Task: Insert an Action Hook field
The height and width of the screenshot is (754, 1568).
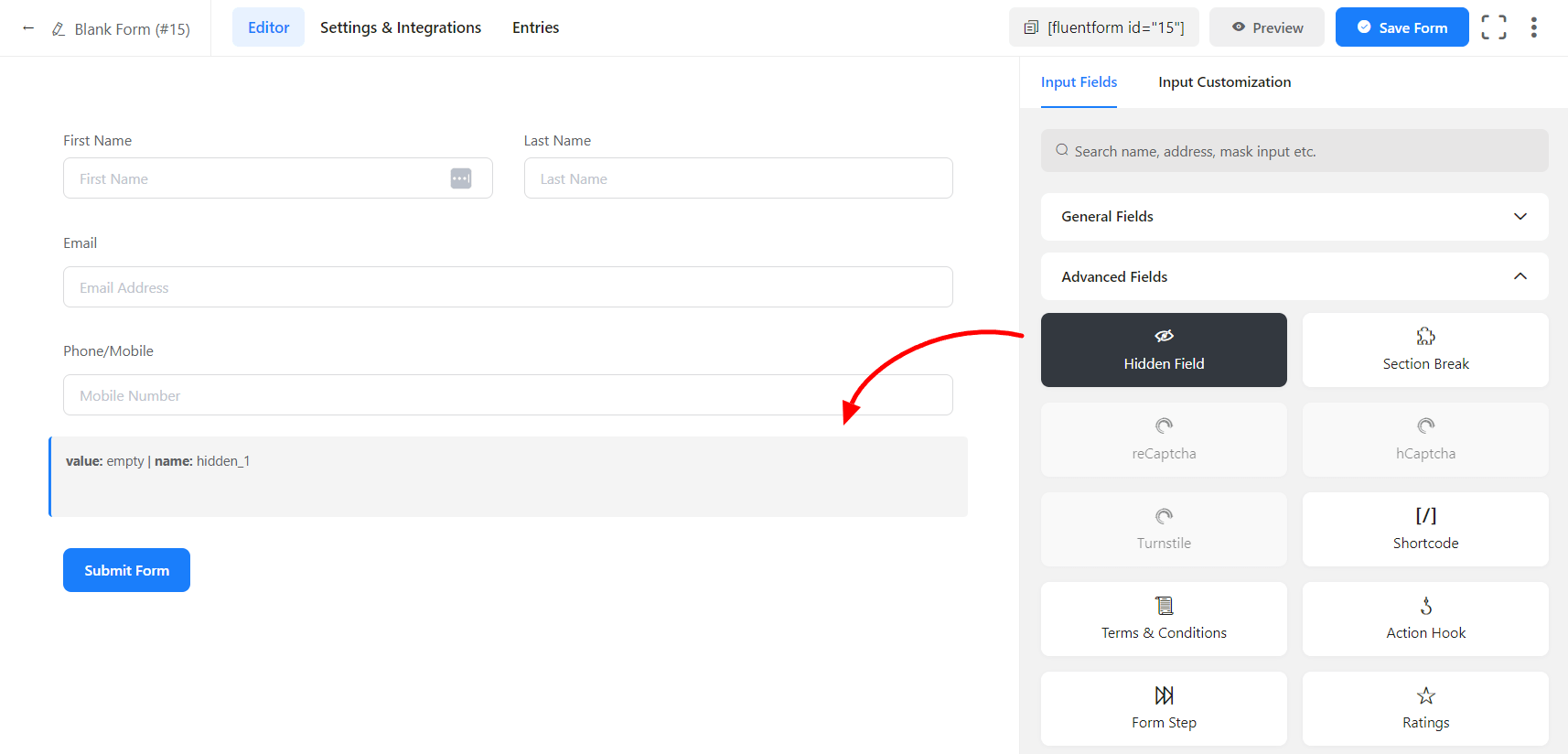Action: (1424, 619)
